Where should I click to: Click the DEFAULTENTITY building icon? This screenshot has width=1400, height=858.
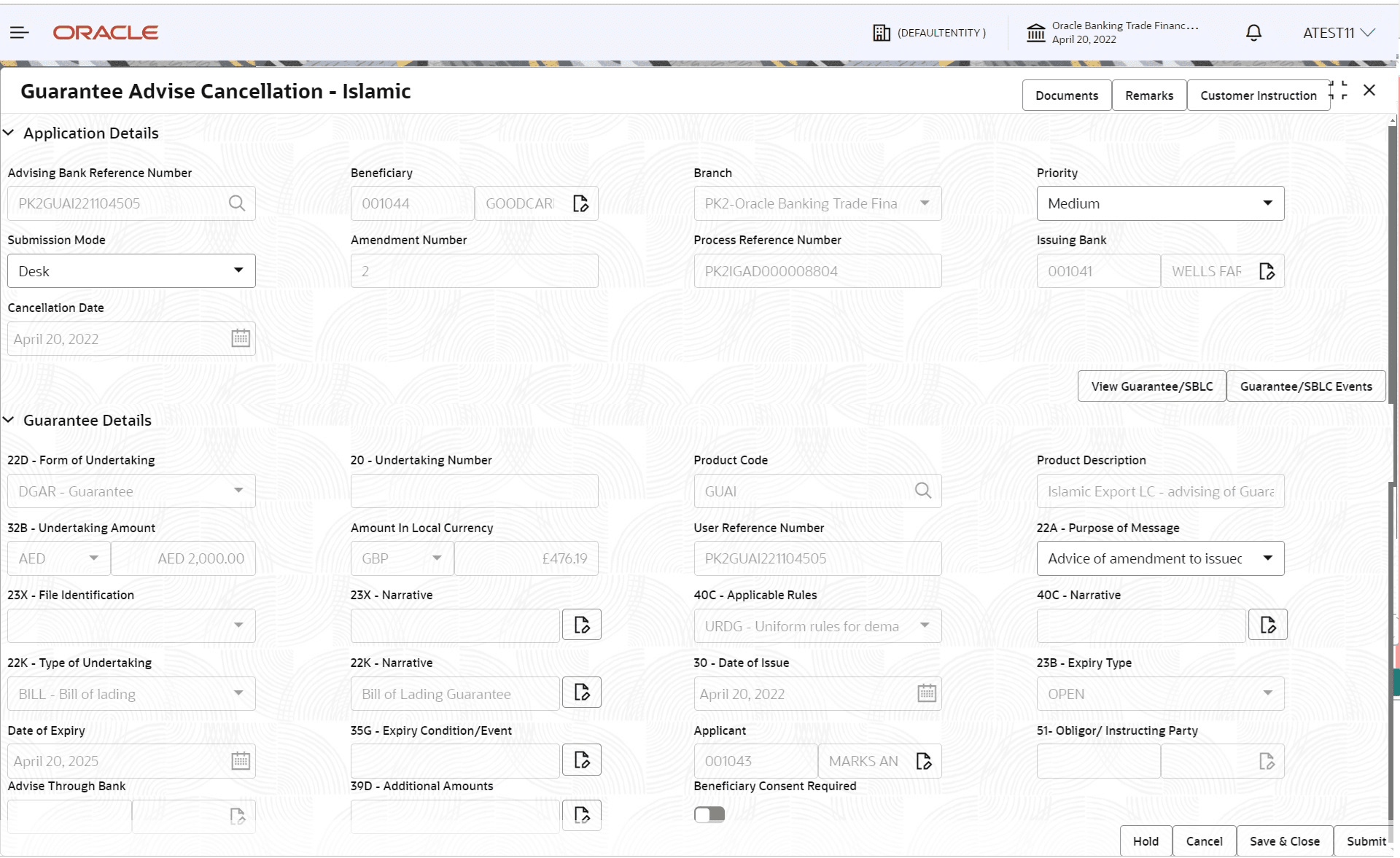[x=882, y=32]
